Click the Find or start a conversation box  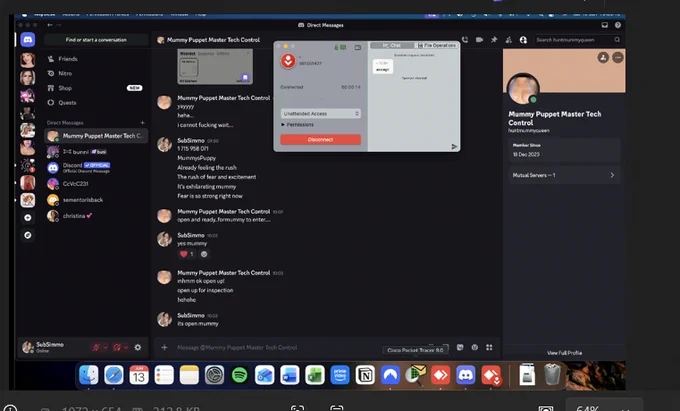click(x=96, y=40)
